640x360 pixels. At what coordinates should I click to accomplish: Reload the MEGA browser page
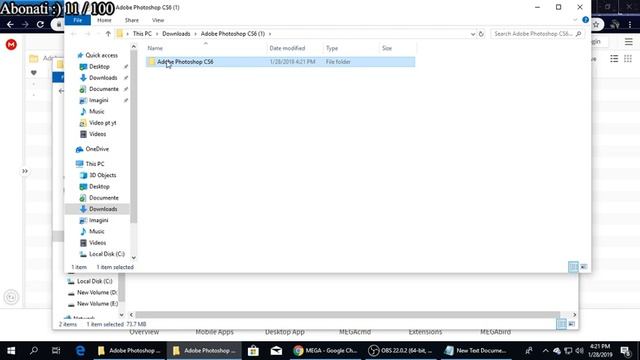click(40, 24)
